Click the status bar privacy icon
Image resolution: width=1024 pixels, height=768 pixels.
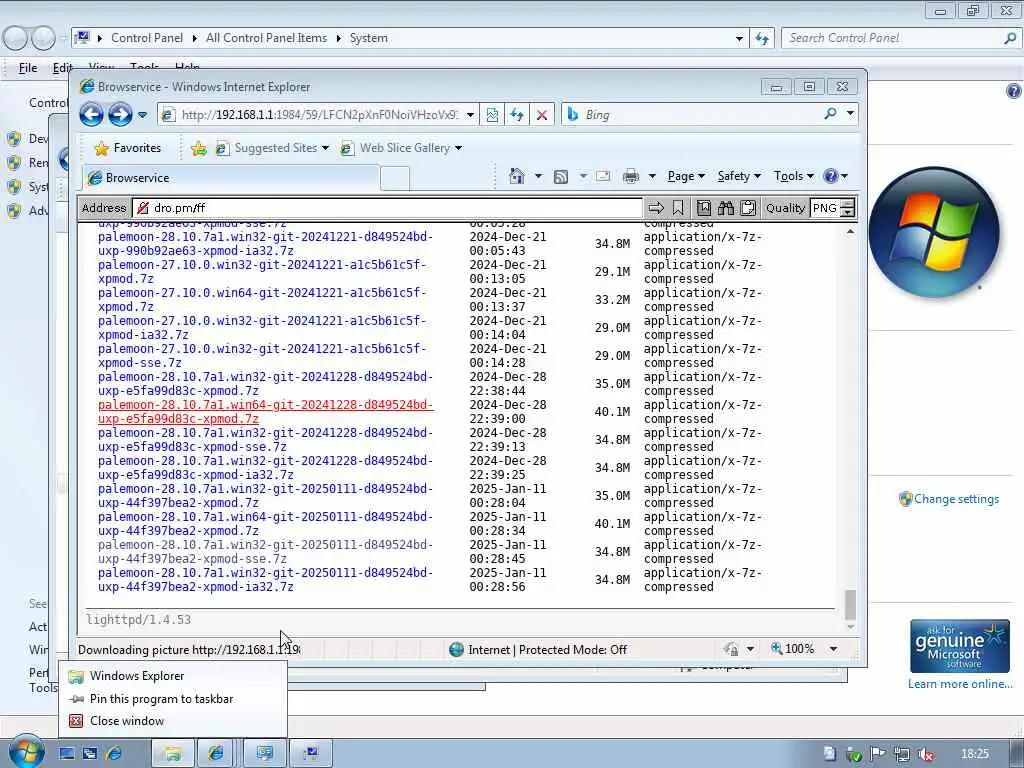coord(731,649)
